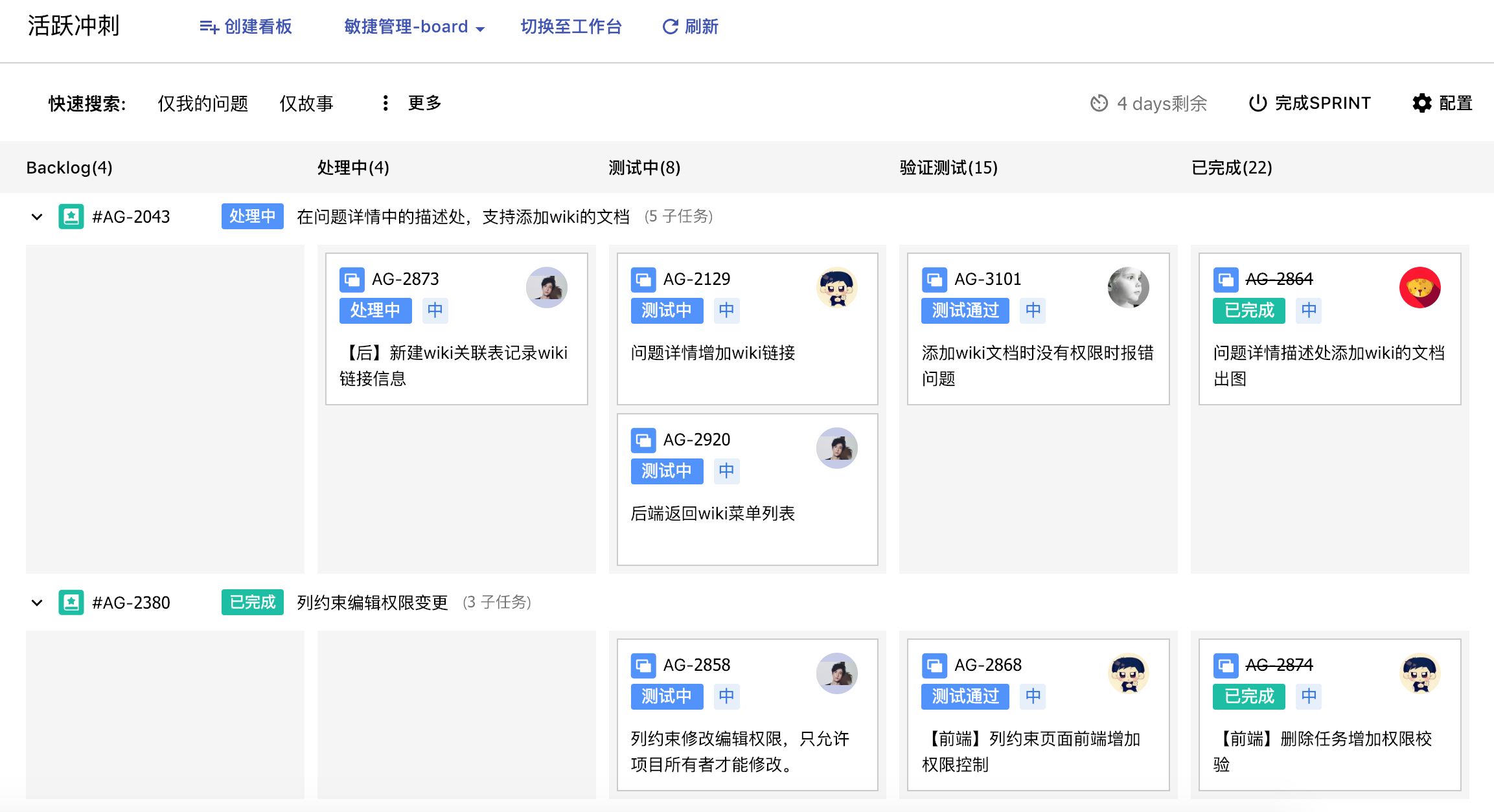Screen dimensions: 1494x812
Task: Click 添加wiki文档时没有权限时报错问题 text
Action: (x=1038, y=365)
